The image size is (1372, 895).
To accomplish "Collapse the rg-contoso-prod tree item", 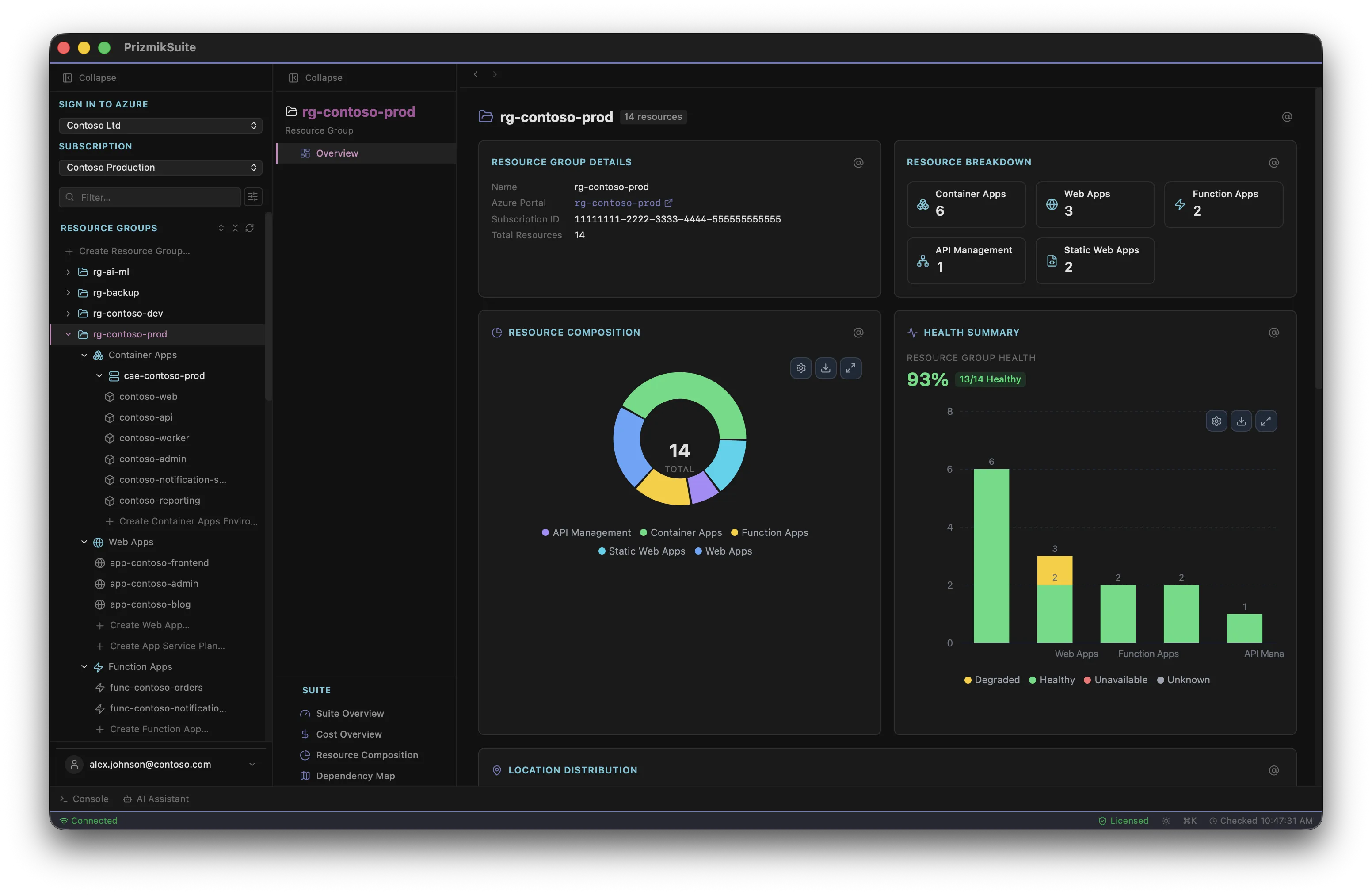I will [68, 334].
